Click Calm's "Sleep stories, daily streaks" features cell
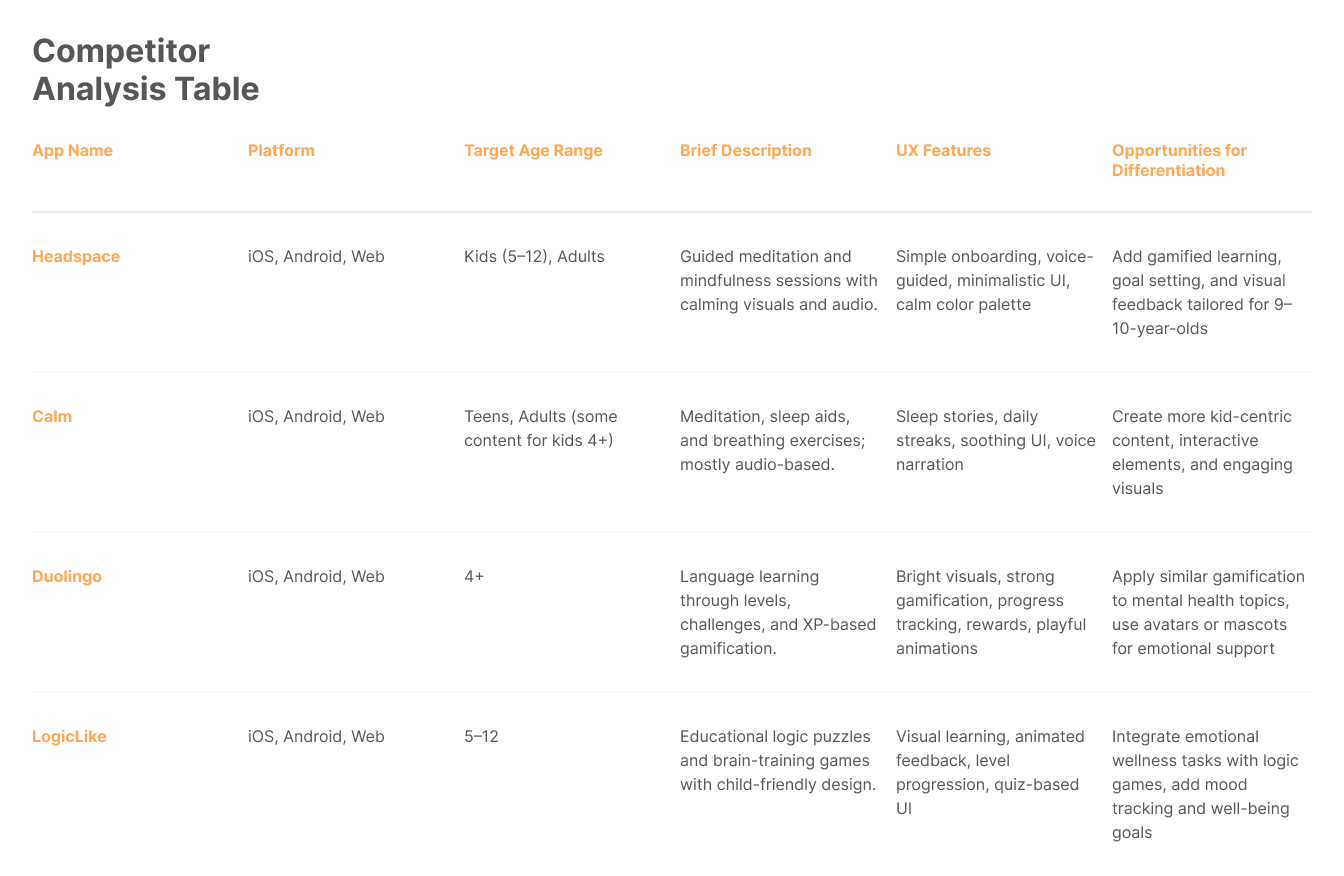 pos(995,441)
